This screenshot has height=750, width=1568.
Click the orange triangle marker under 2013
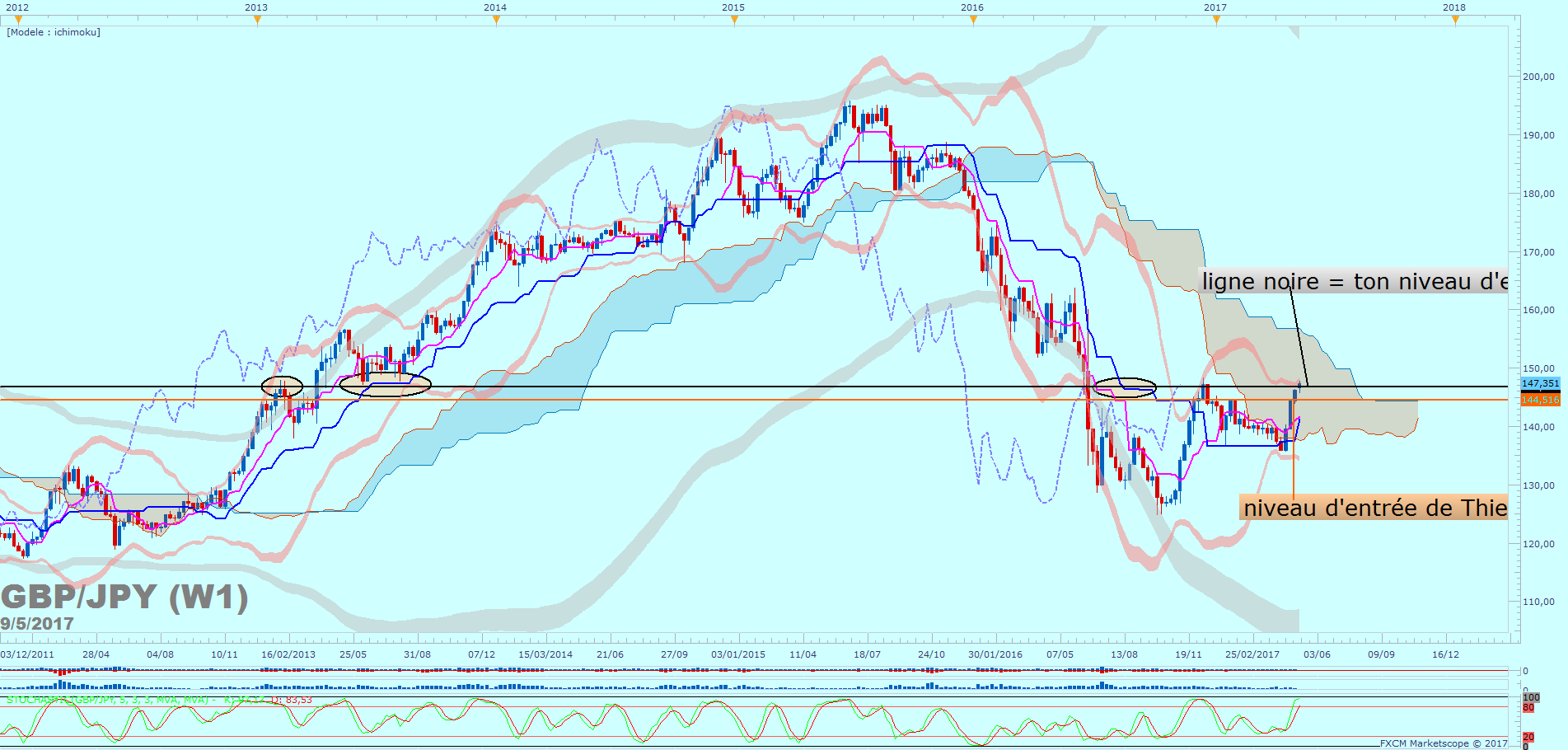[x=257, y=20]
